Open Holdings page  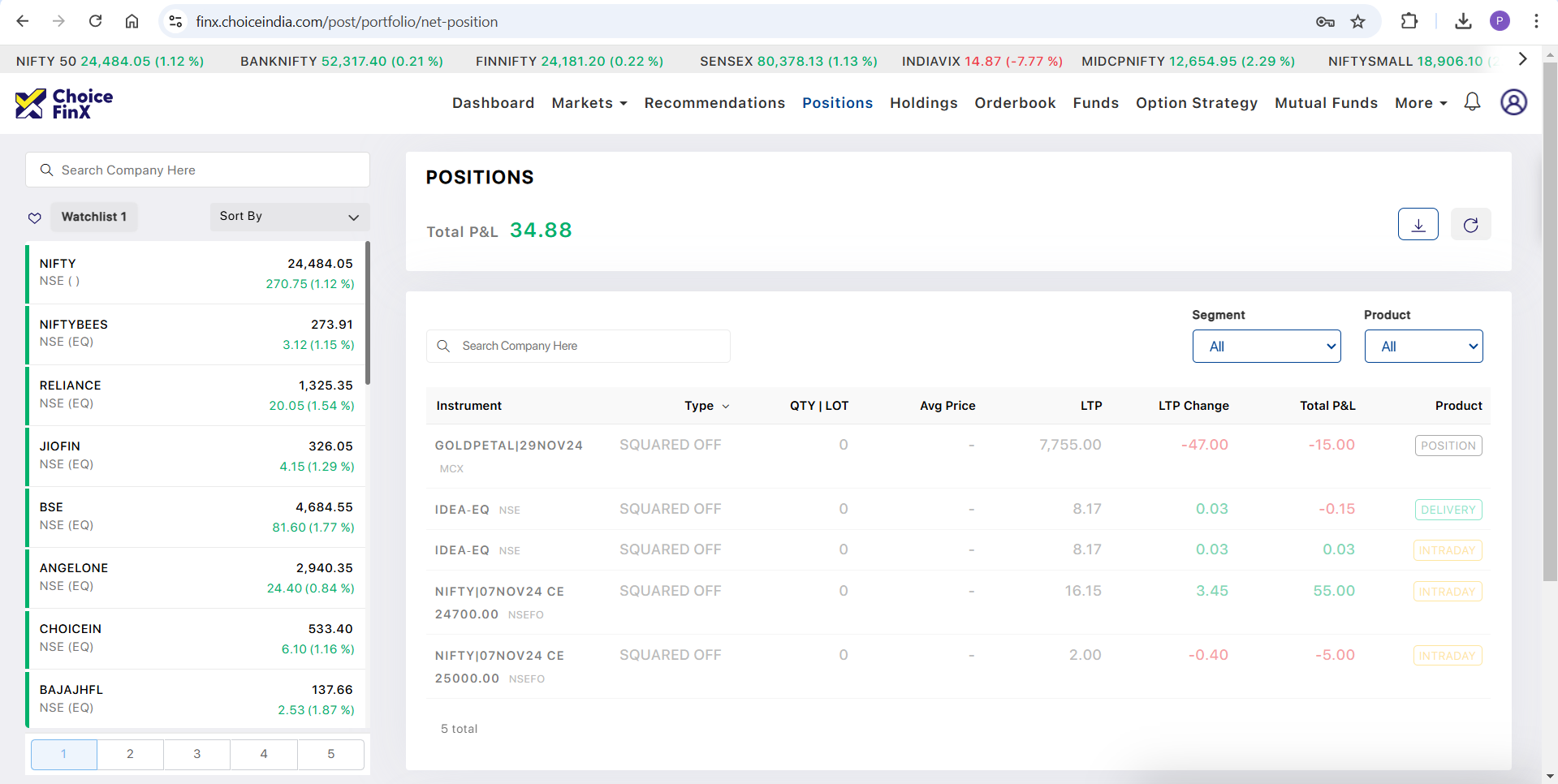923,103
